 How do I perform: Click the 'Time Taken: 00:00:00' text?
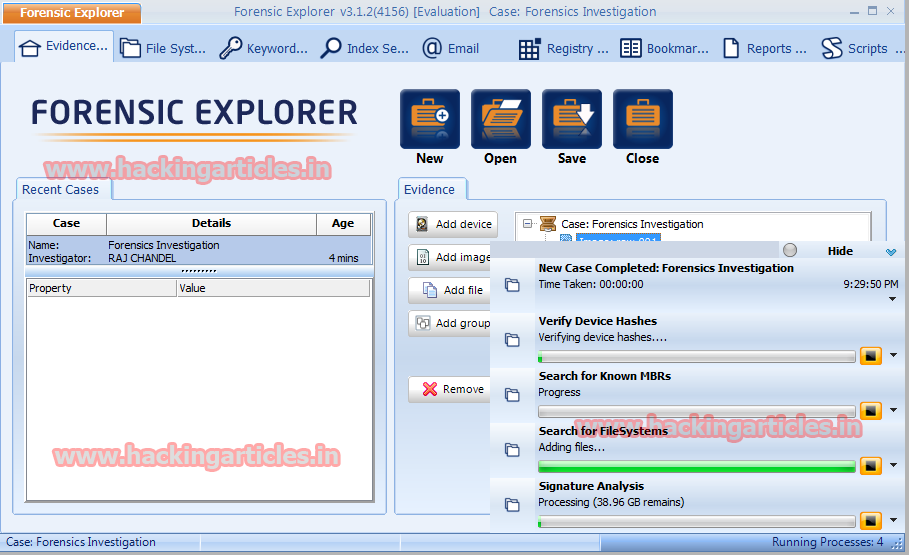591,284
